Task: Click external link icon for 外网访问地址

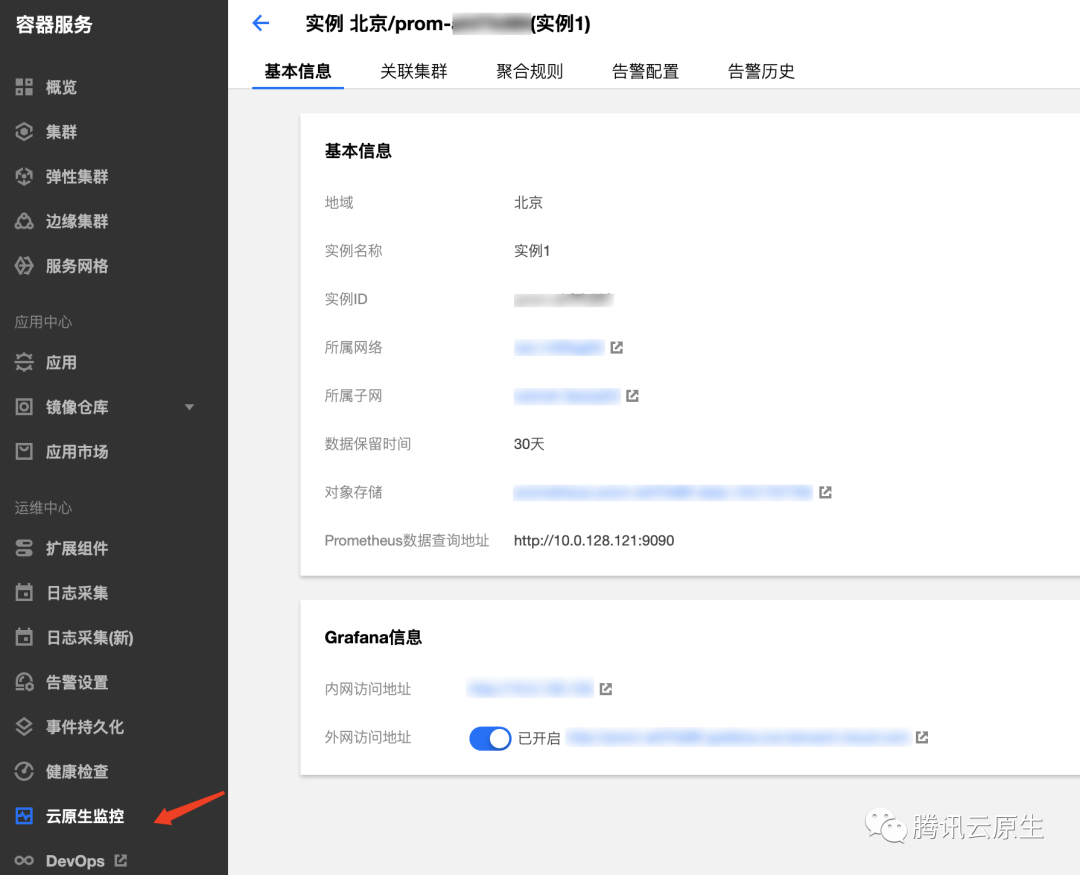Action: (x=922, y=737)
